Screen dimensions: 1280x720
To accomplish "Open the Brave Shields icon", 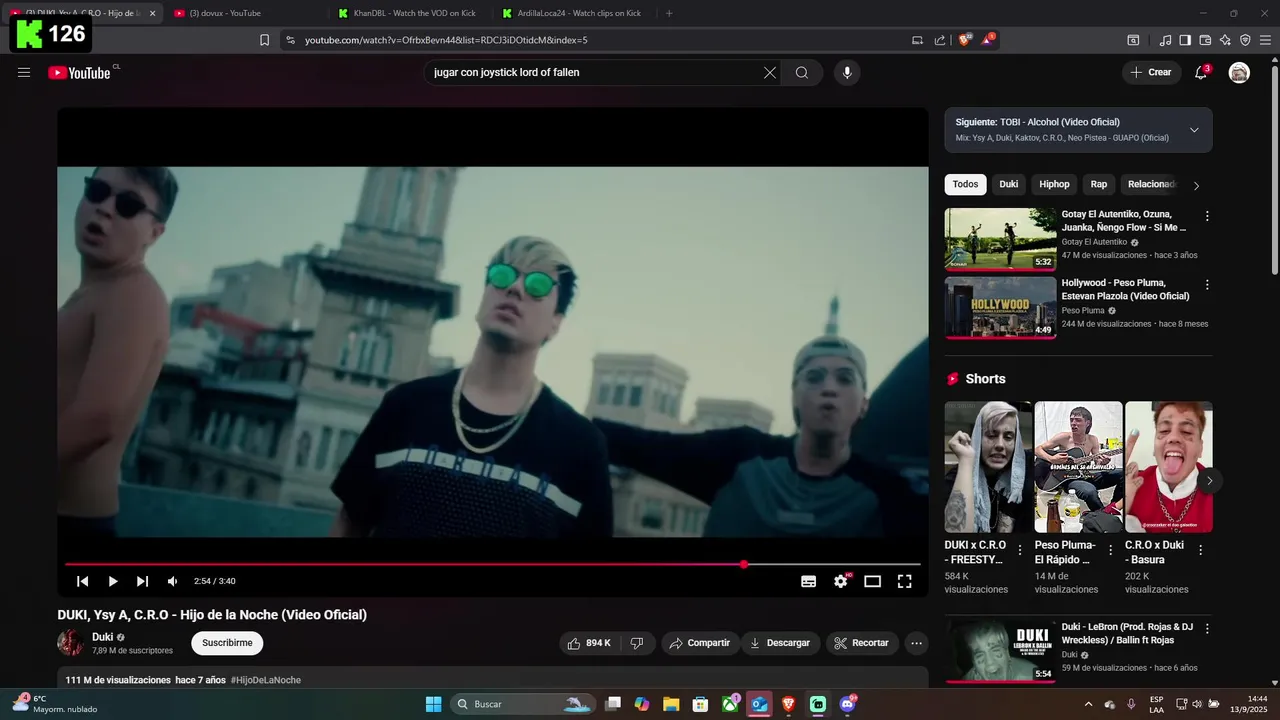I will pos(965,40).
